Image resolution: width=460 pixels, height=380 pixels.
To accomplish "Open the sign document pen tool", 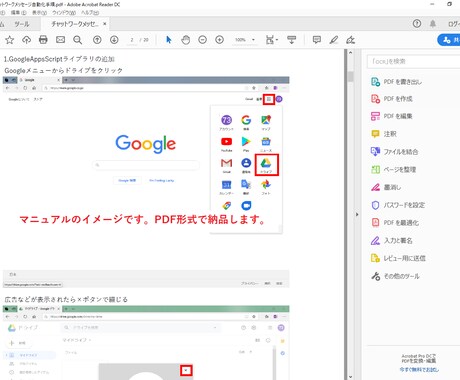I will click(x=350, y=40).
